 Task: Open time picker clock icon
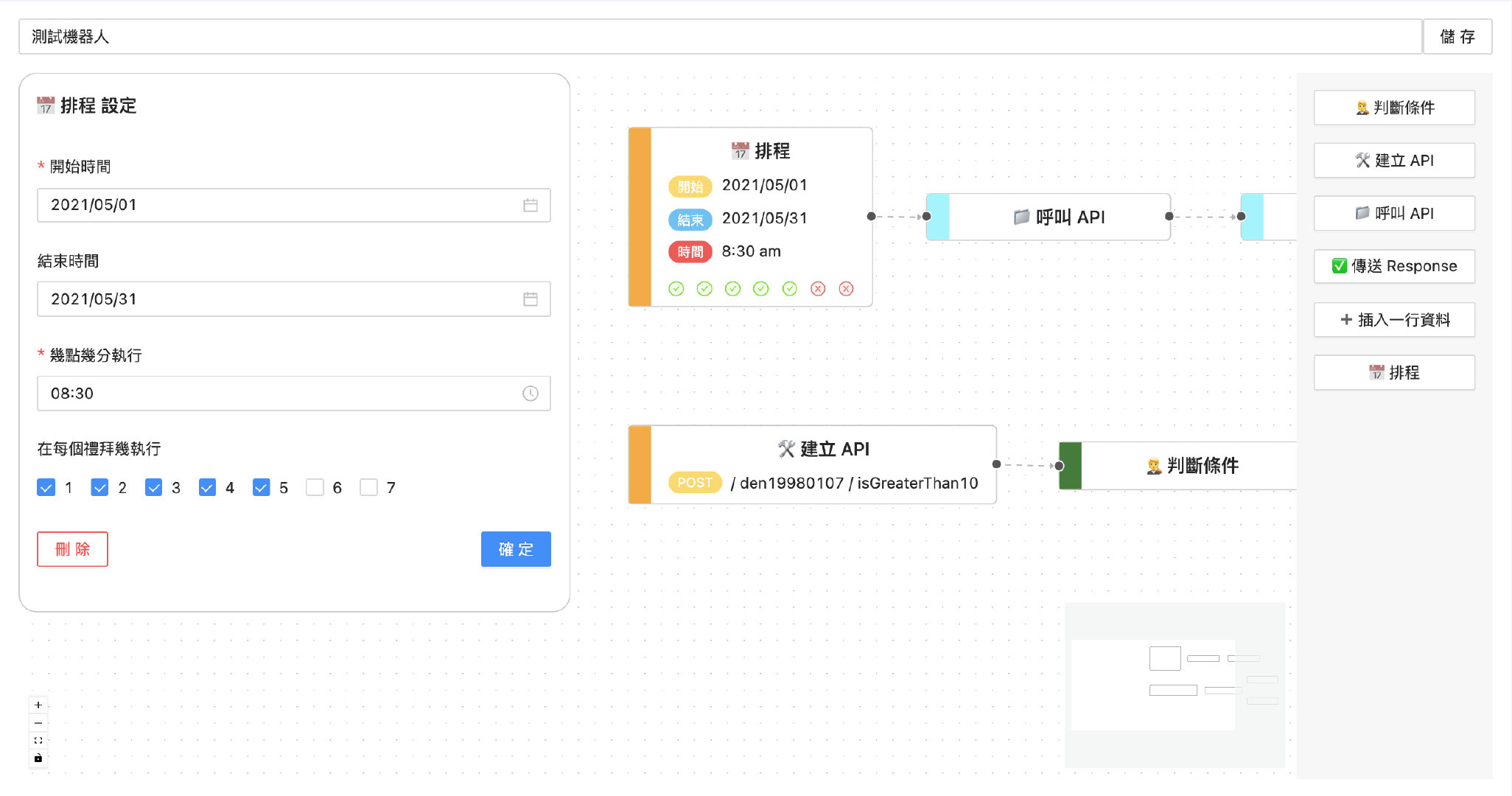pyautogui.click(x=531, y=394)
